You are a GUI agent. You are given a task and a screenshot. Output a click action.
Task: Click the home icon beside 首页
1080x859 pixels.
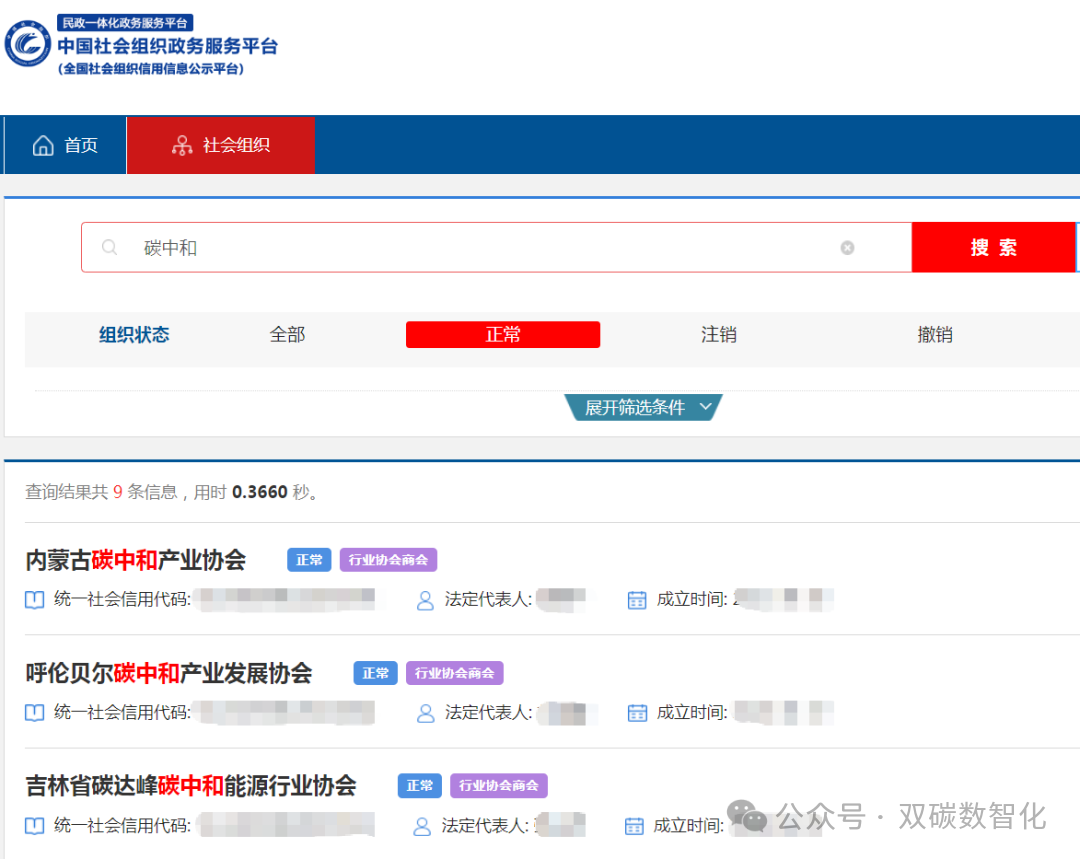43,145
